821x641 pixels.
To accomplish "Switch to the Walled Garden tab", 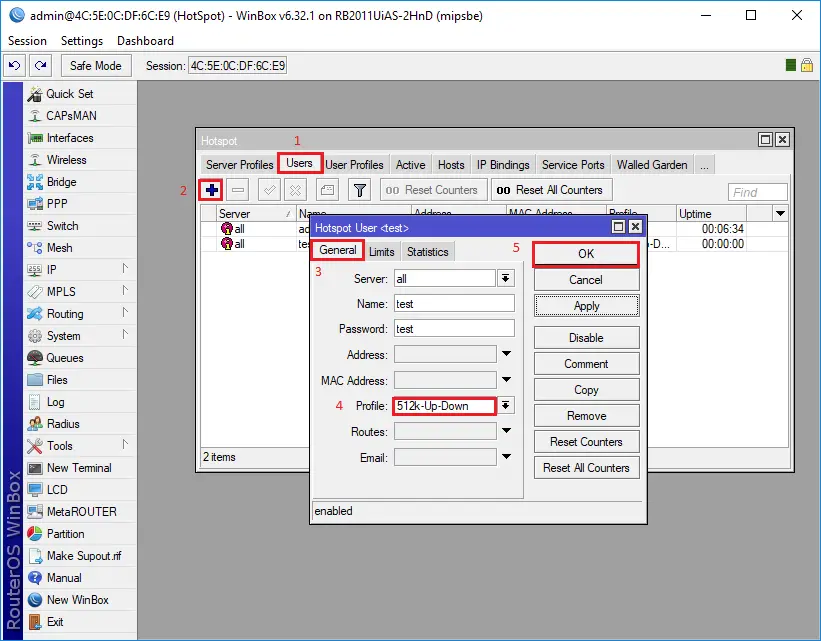I will click(x=652, y=165).
